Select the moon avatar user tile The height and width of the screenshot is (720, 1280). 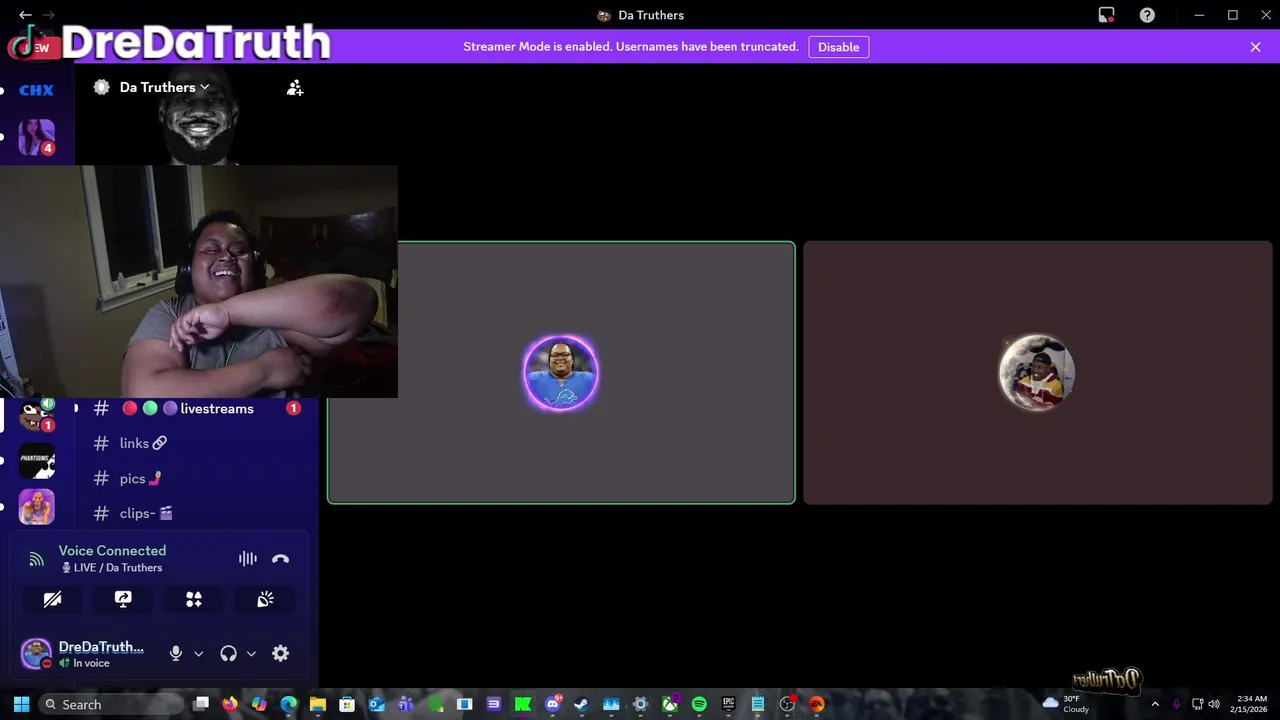point(1038,373)
